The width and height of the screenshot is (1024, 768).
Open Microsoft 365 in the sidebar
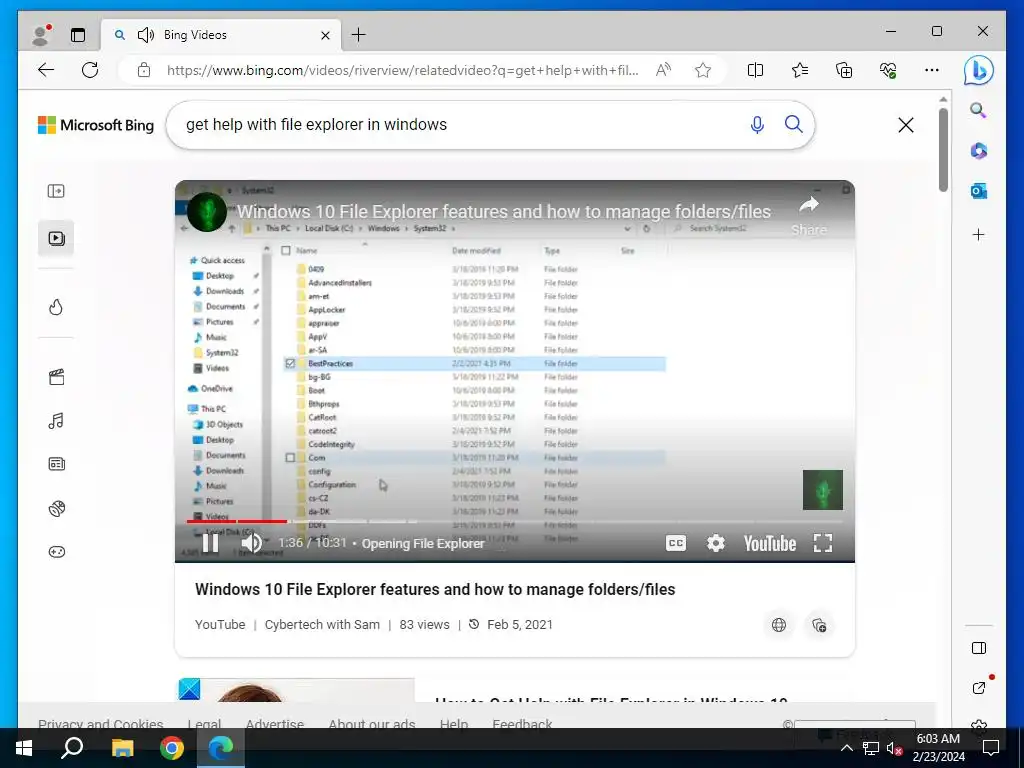(x=978, y=151)
